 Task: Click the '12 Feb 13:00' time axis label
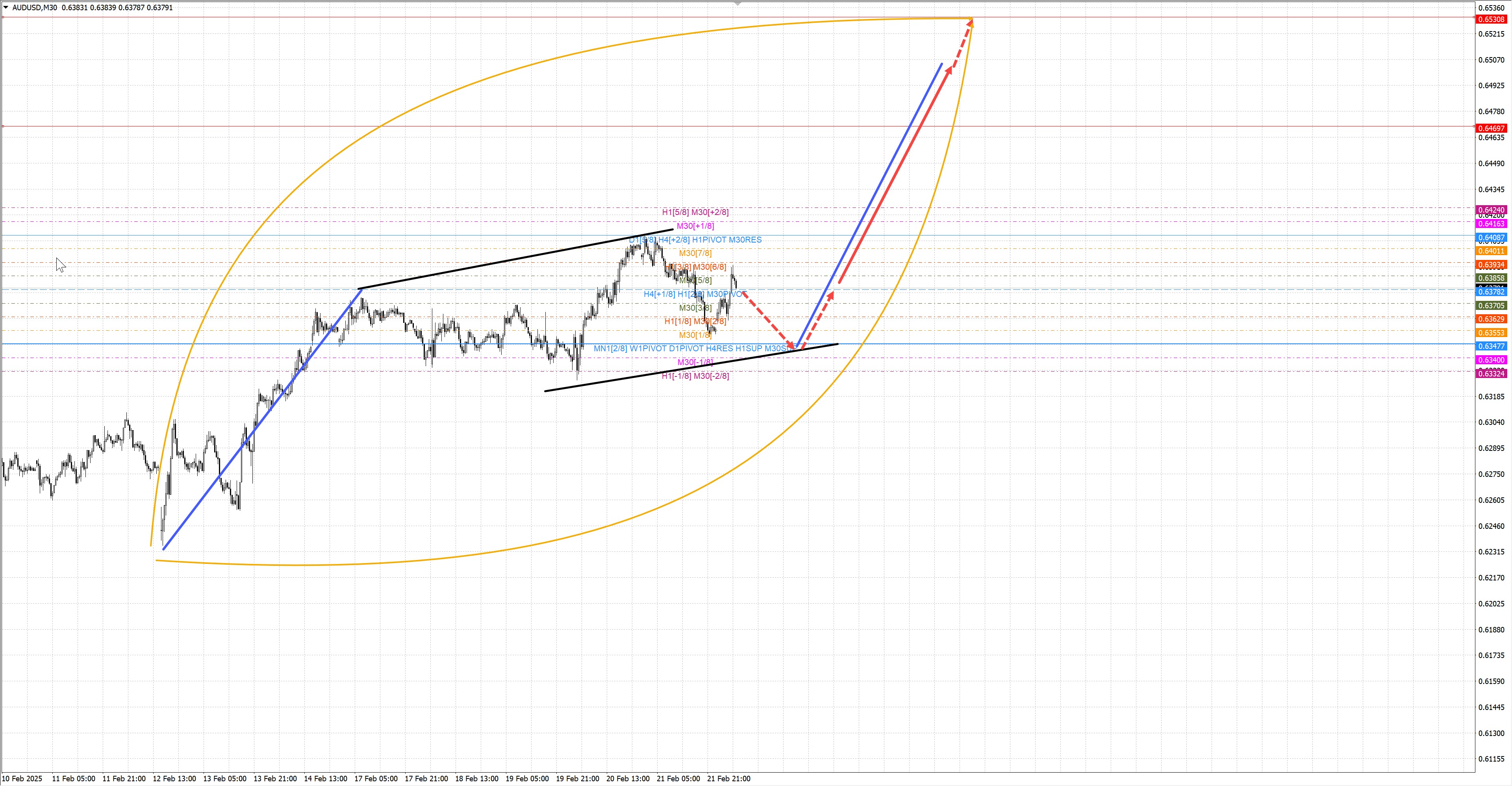coord(174,779)
